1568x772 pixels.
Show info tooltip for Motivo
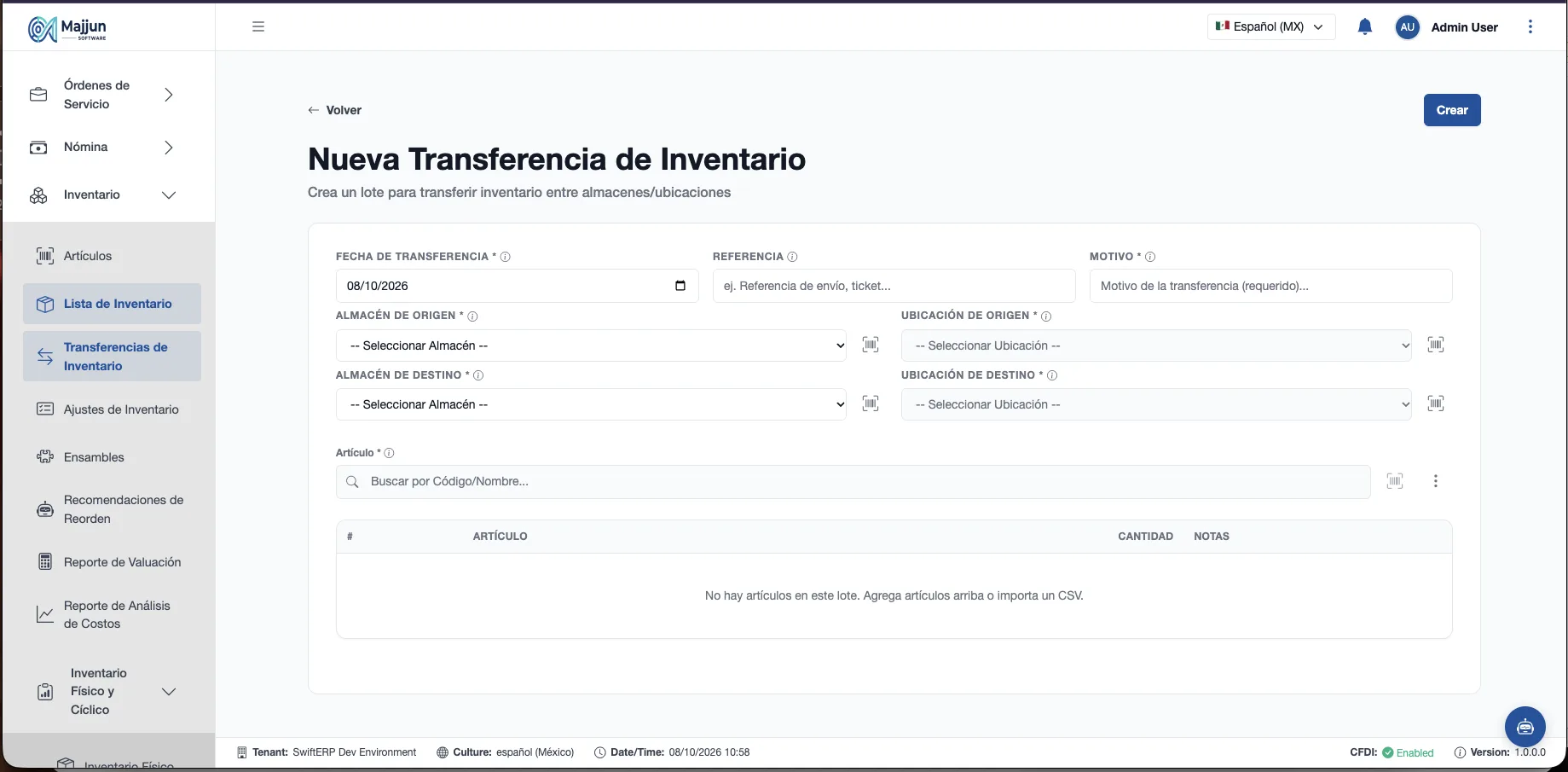(1150, 257)
